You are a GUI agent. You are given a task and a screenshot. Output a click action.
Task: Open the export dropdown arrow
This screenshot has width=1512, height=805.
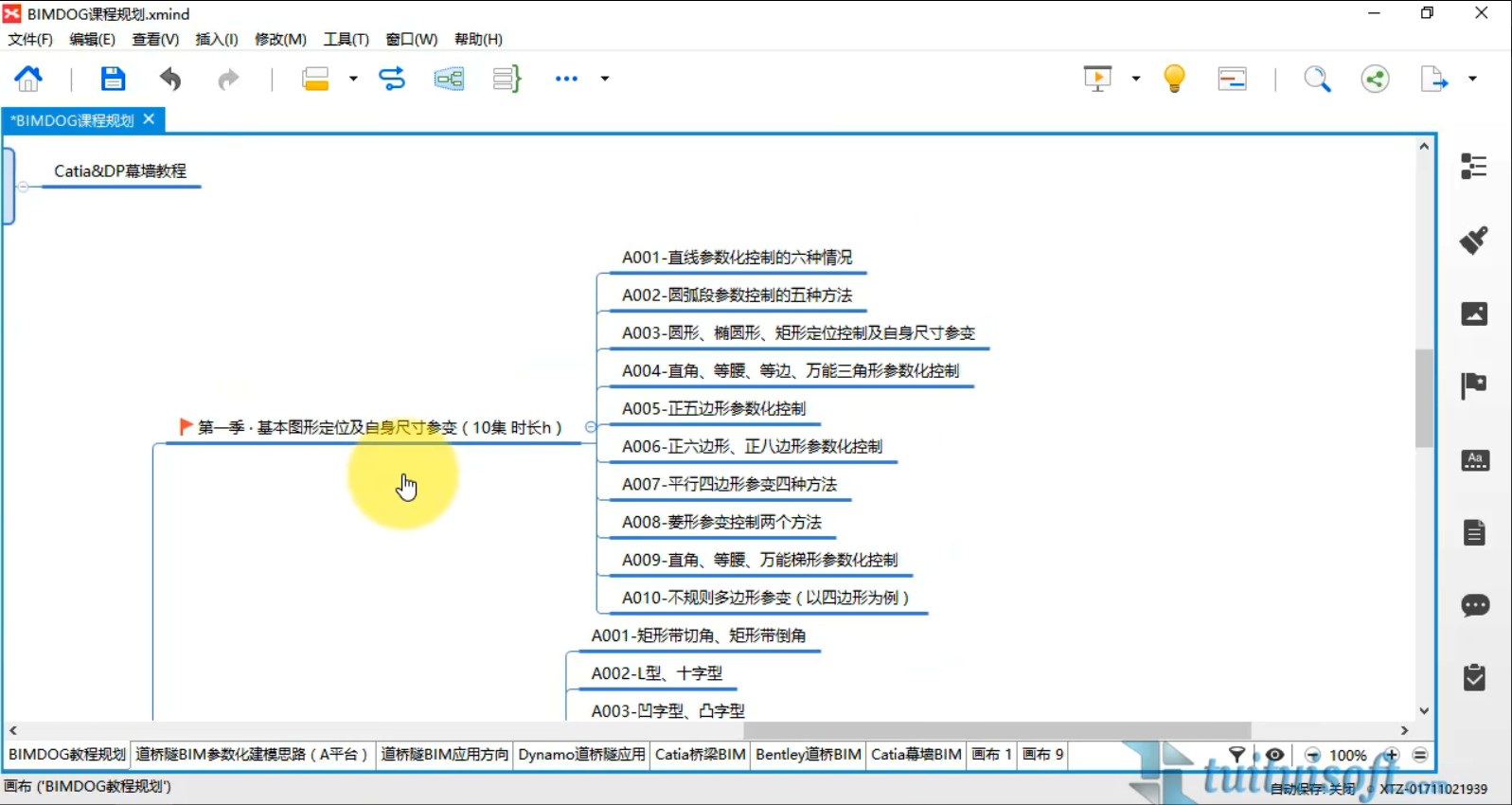(x=1472, y=79)
